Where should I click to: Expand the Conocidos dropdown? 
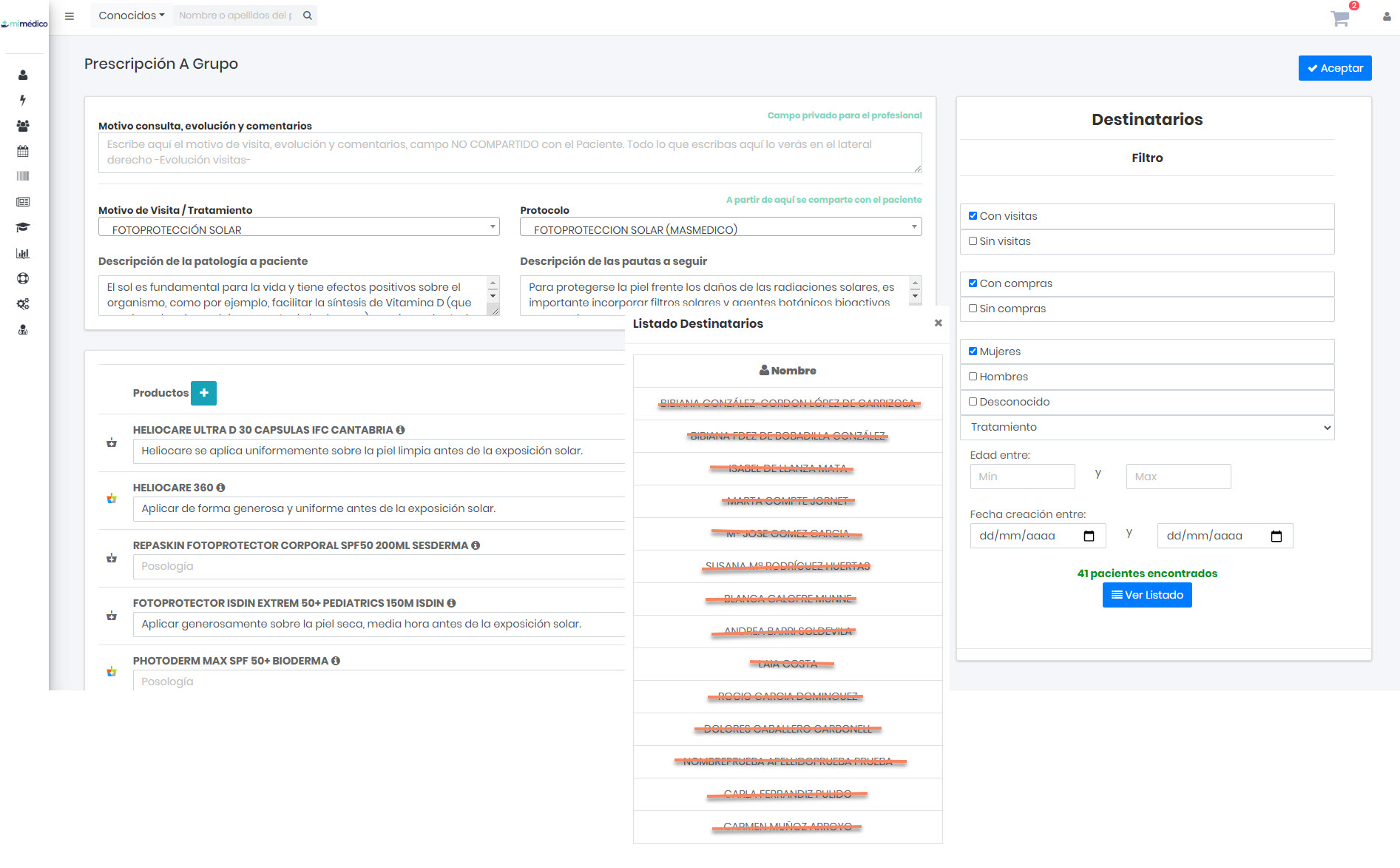pyautogui.click(x=132, y=16)
